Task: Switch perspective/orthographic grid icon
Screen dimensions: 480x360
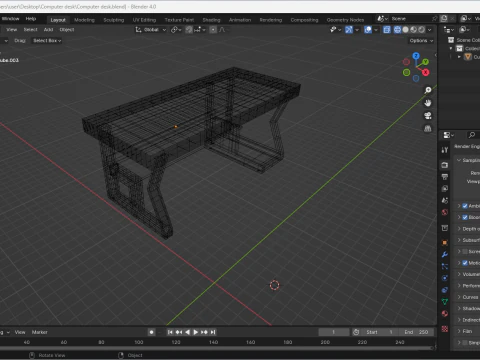Action: (428, 128)
